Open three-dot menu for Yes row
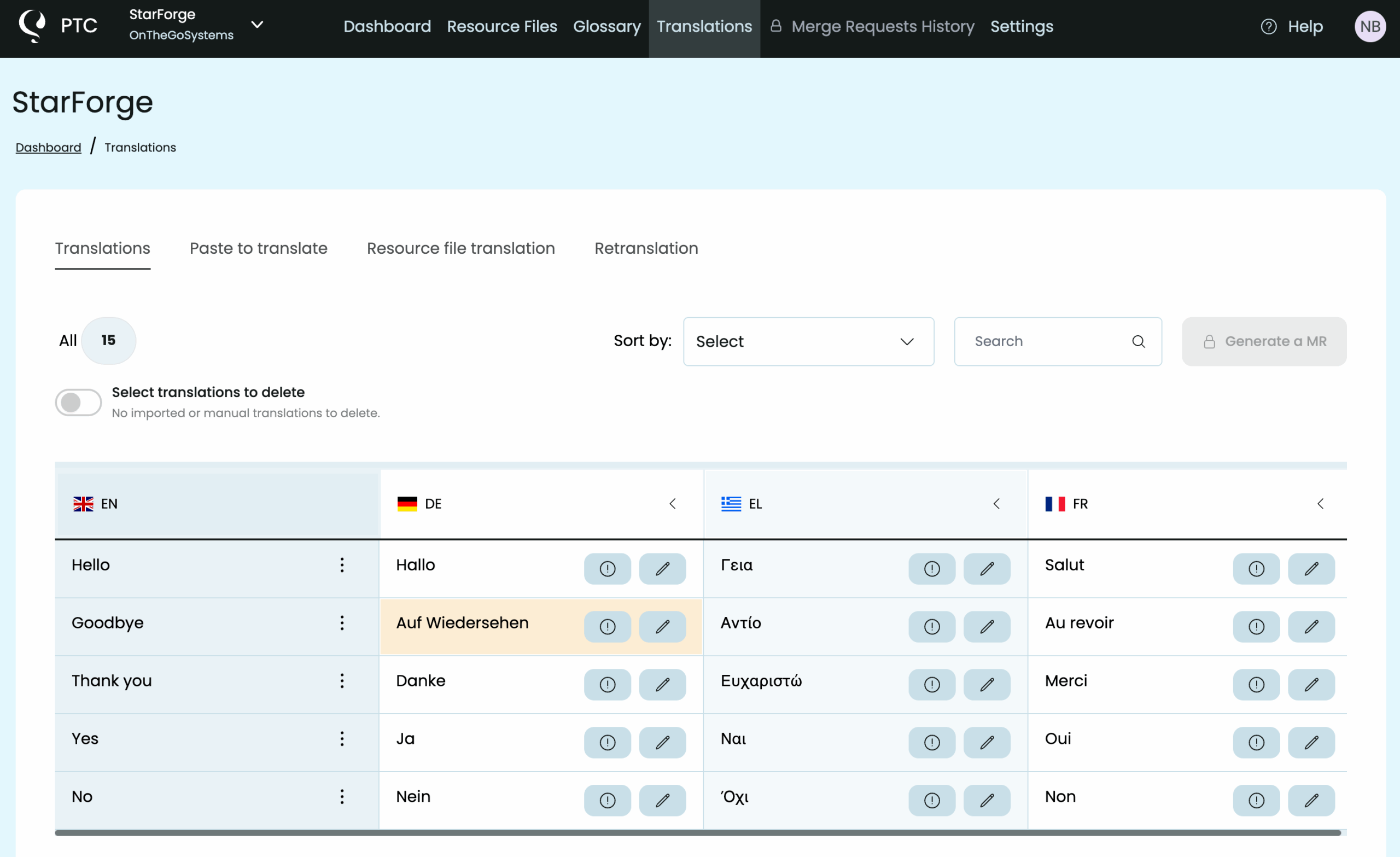This screenshot has width=1400, height=857. pos(341,739)
